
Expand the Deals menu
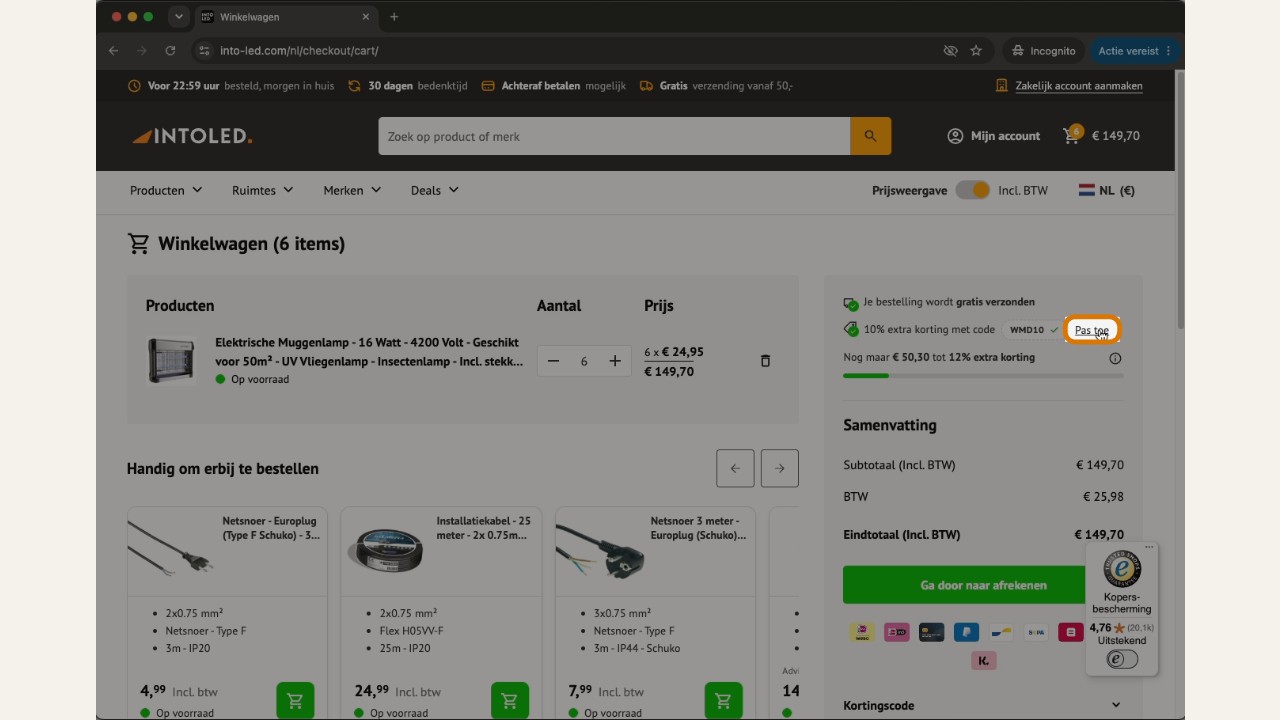point(435,190)
